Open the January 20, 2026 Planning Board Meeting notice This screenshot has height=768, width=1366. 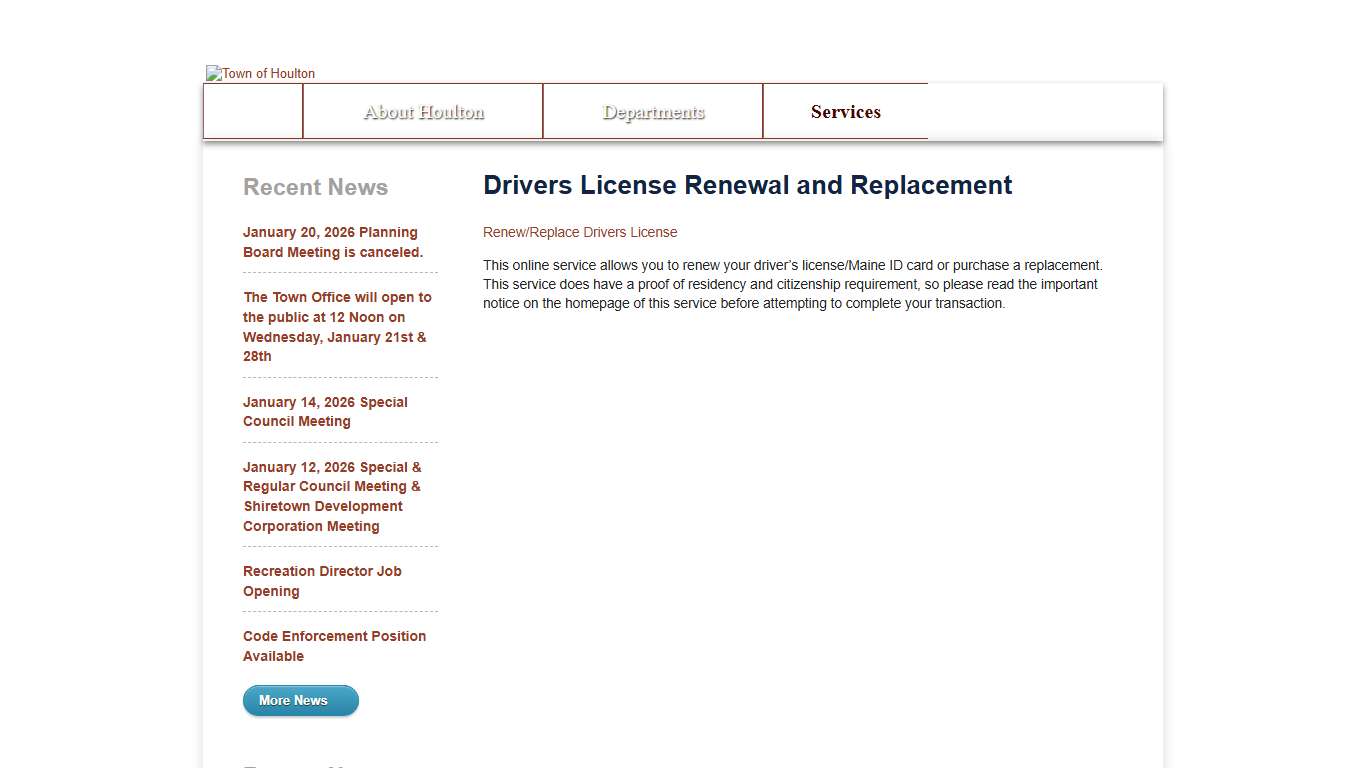pos(330,242)
